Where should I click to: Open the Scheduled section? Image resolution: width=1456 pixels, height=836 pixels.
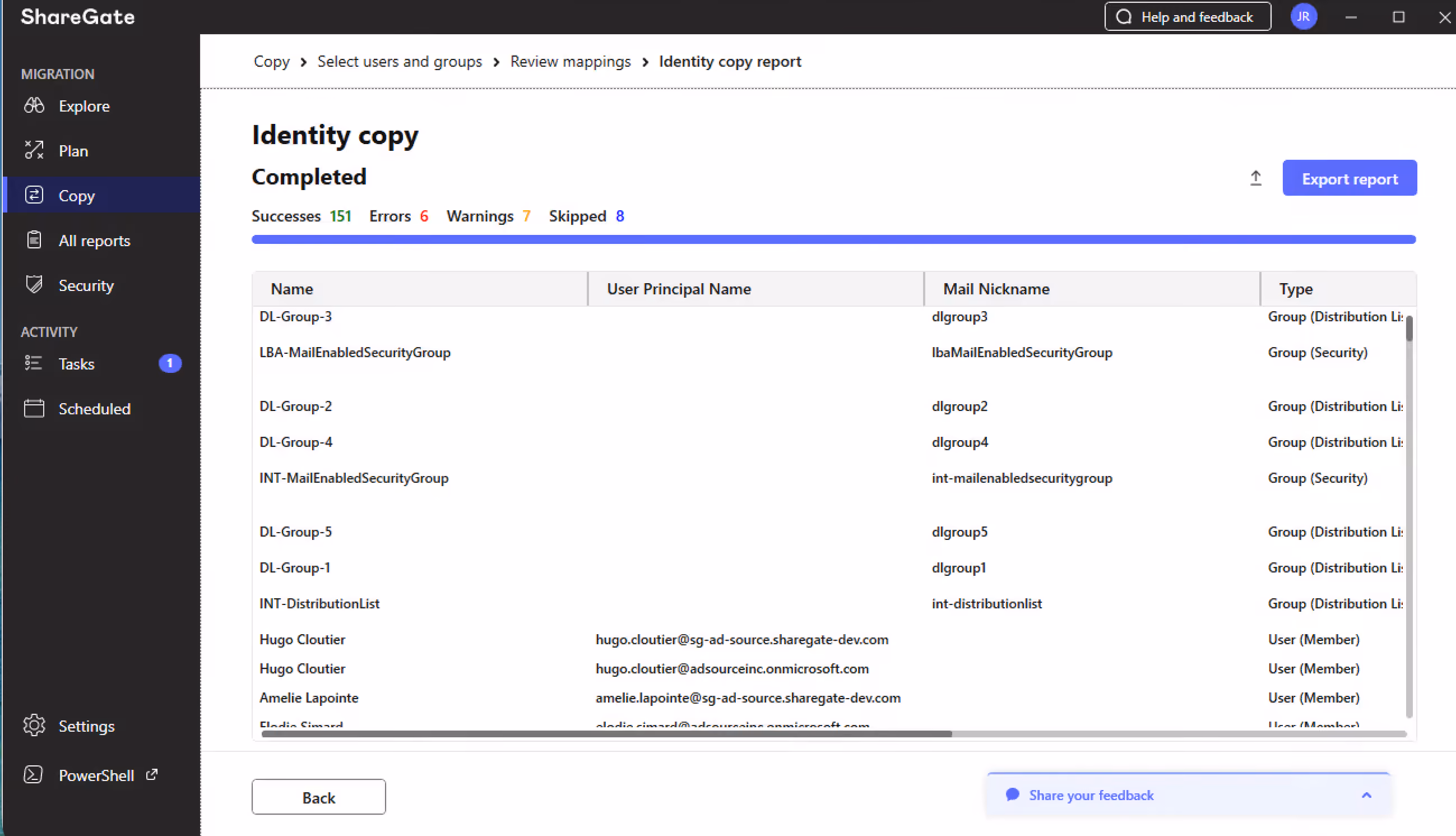click(101, 408)
